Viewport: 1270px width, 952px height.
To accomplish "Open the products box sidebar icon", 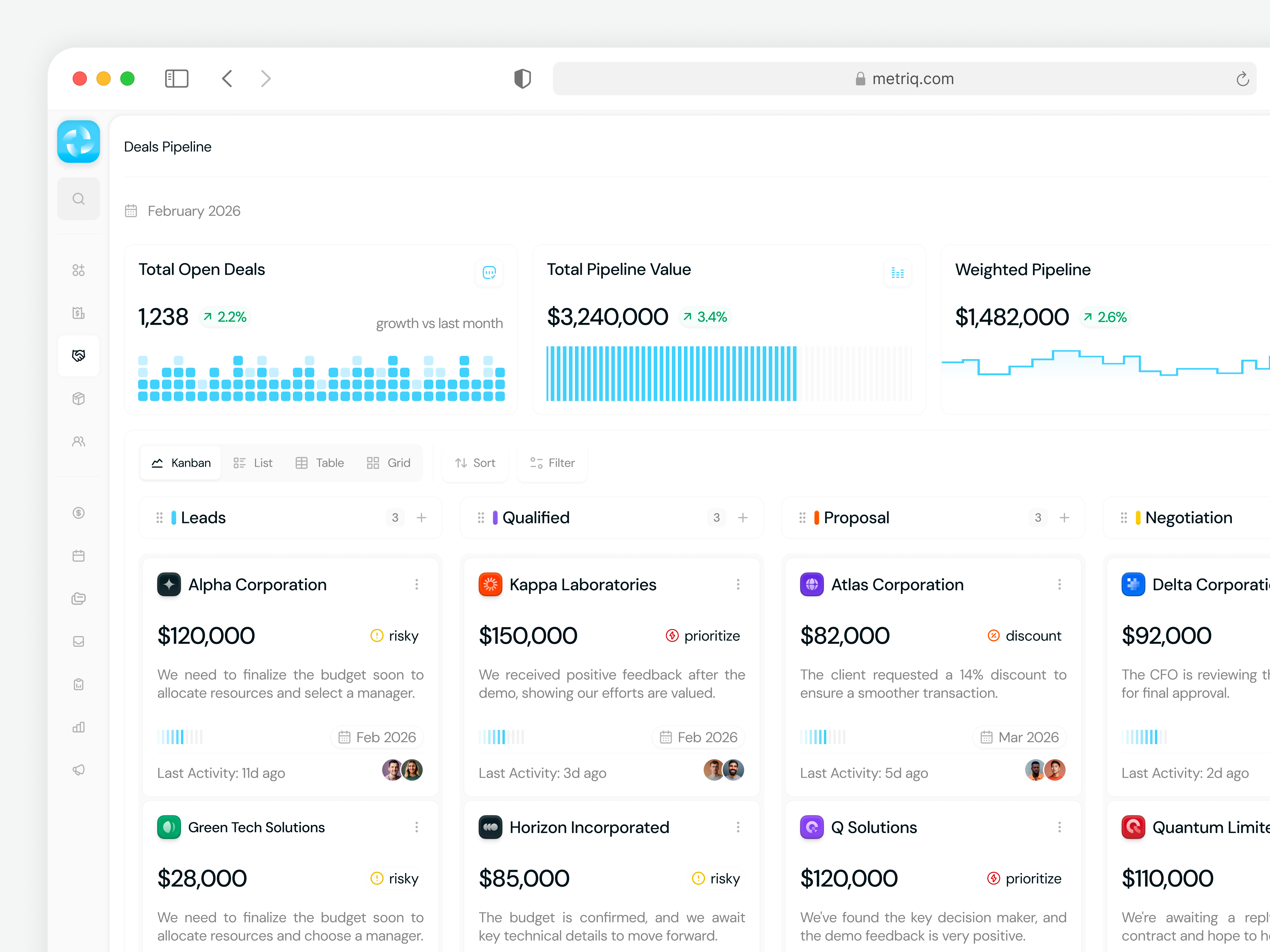I will (79, 399).
